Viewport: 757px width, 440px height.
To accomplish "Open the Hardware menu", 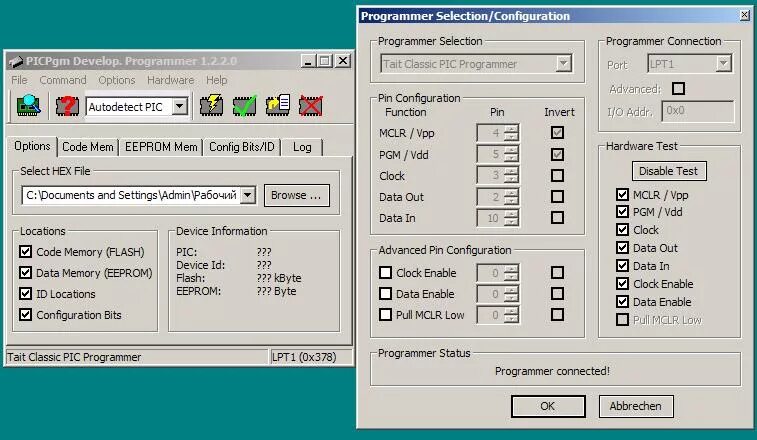I will click(170, 80).
